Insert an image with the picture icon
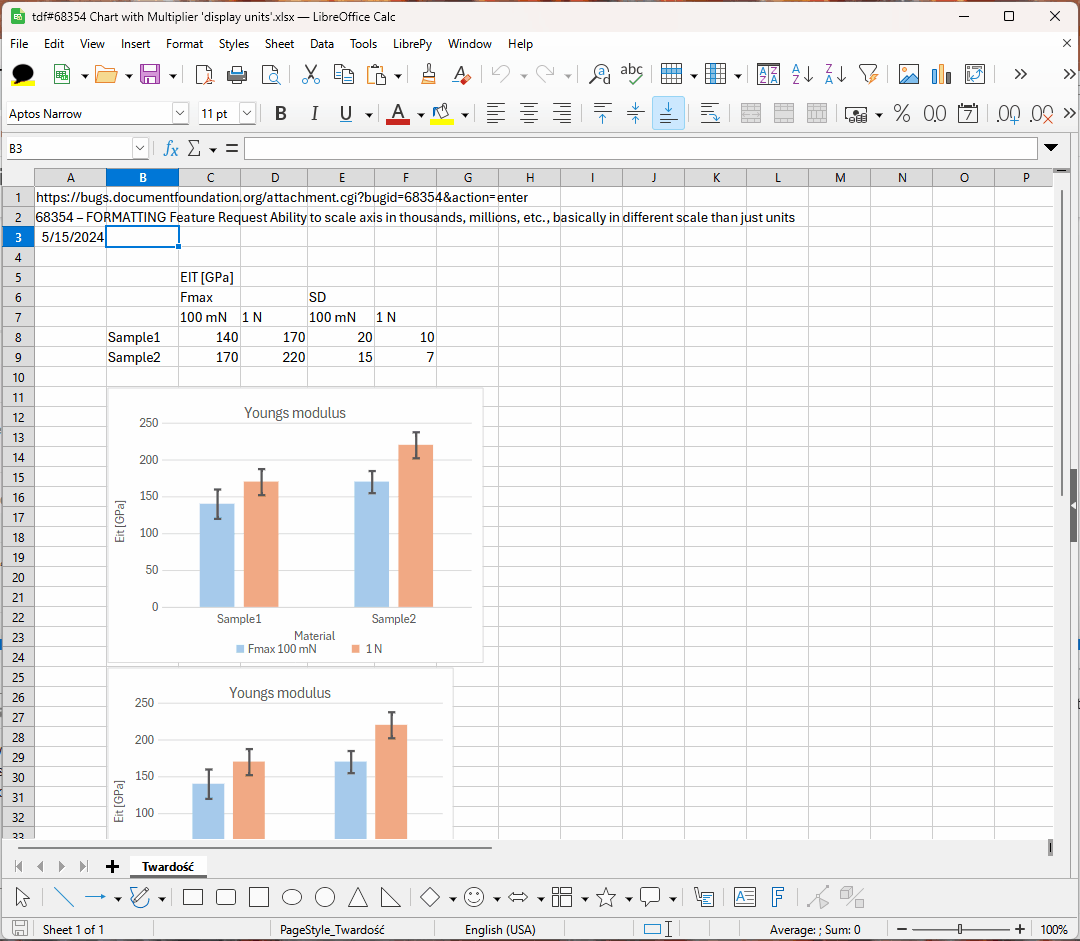Viewport: 1080px width, 941px height. tap(908, 74)
